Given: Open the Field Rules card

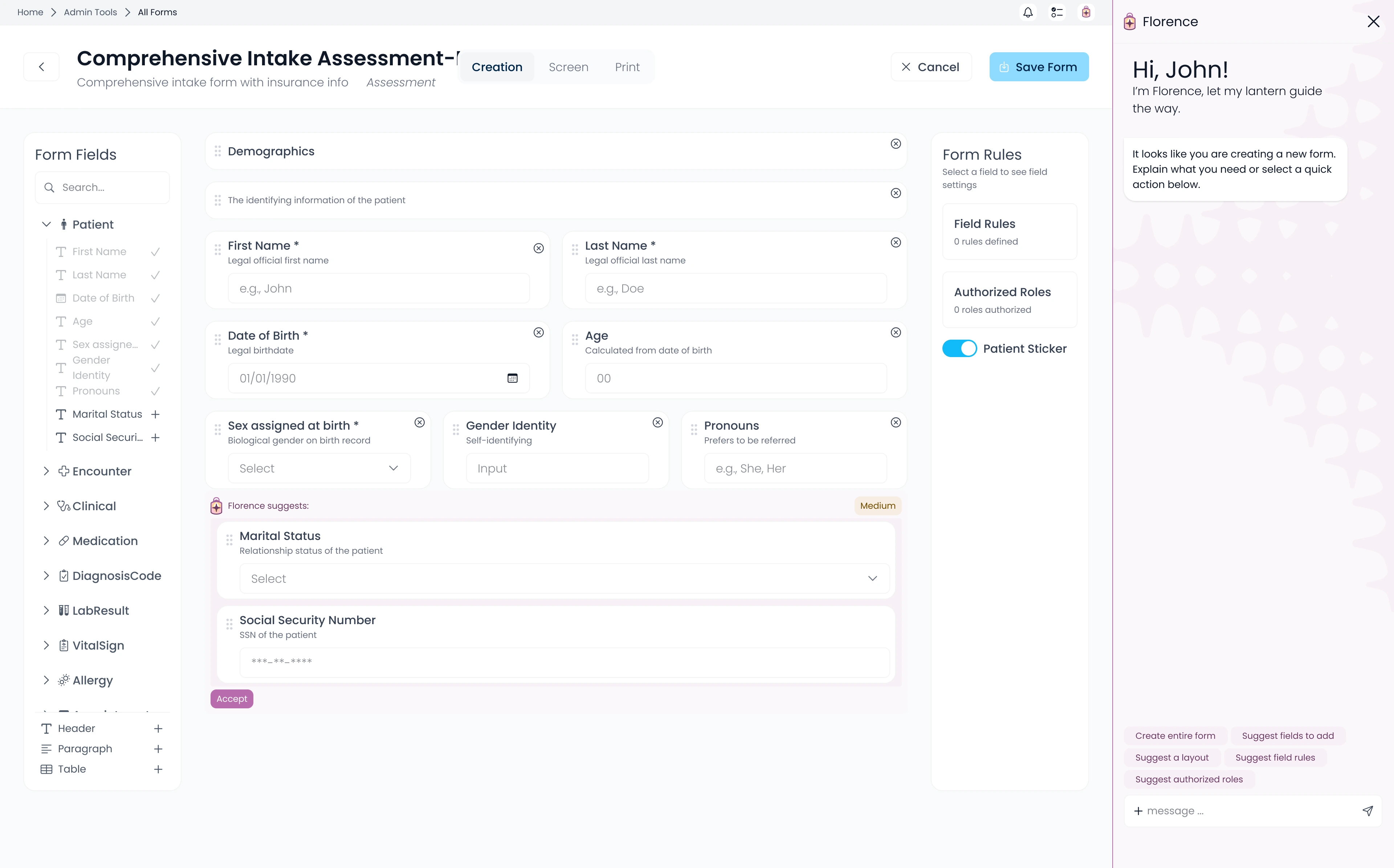Looking at the screenshot, I should [x=1009, y=232].
